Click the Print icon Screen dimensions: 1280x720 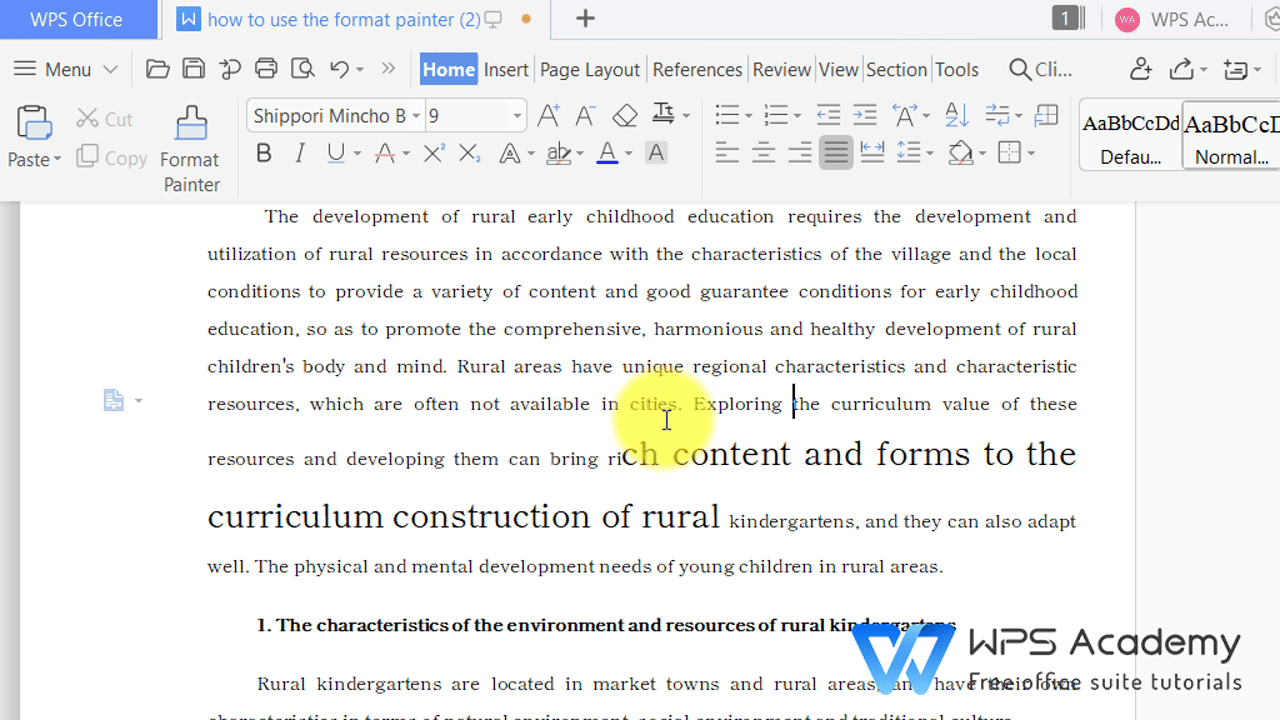[x=265, y=69]
